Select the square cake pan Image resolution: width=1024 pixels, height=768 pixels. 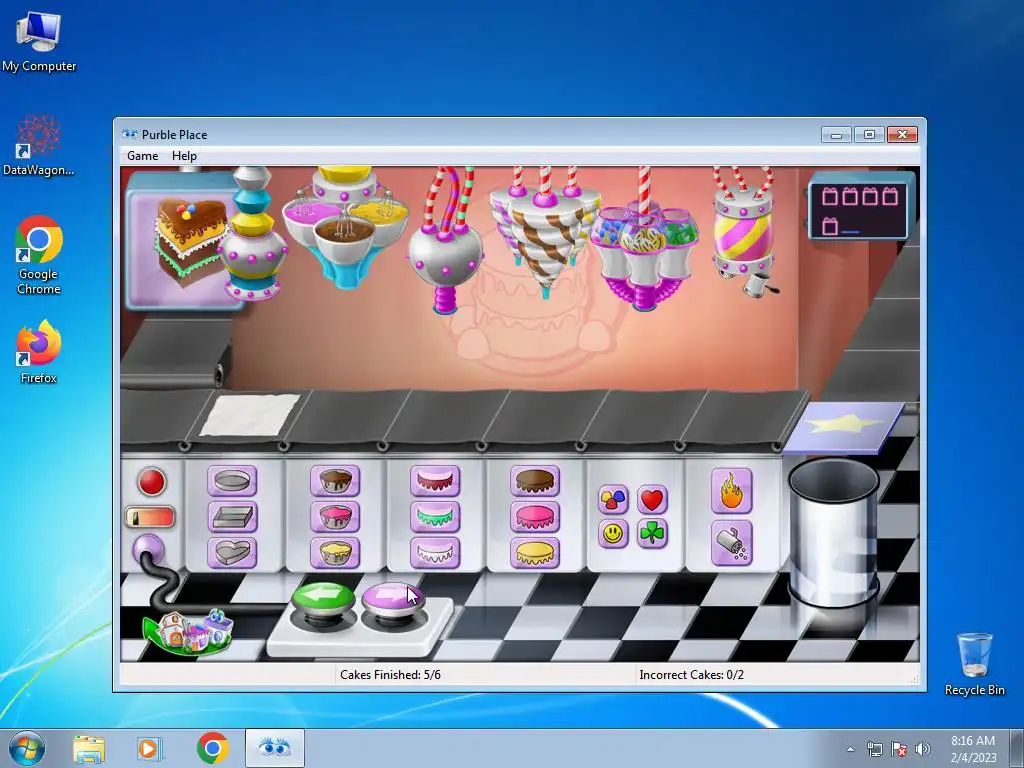[x=232, y=517]
